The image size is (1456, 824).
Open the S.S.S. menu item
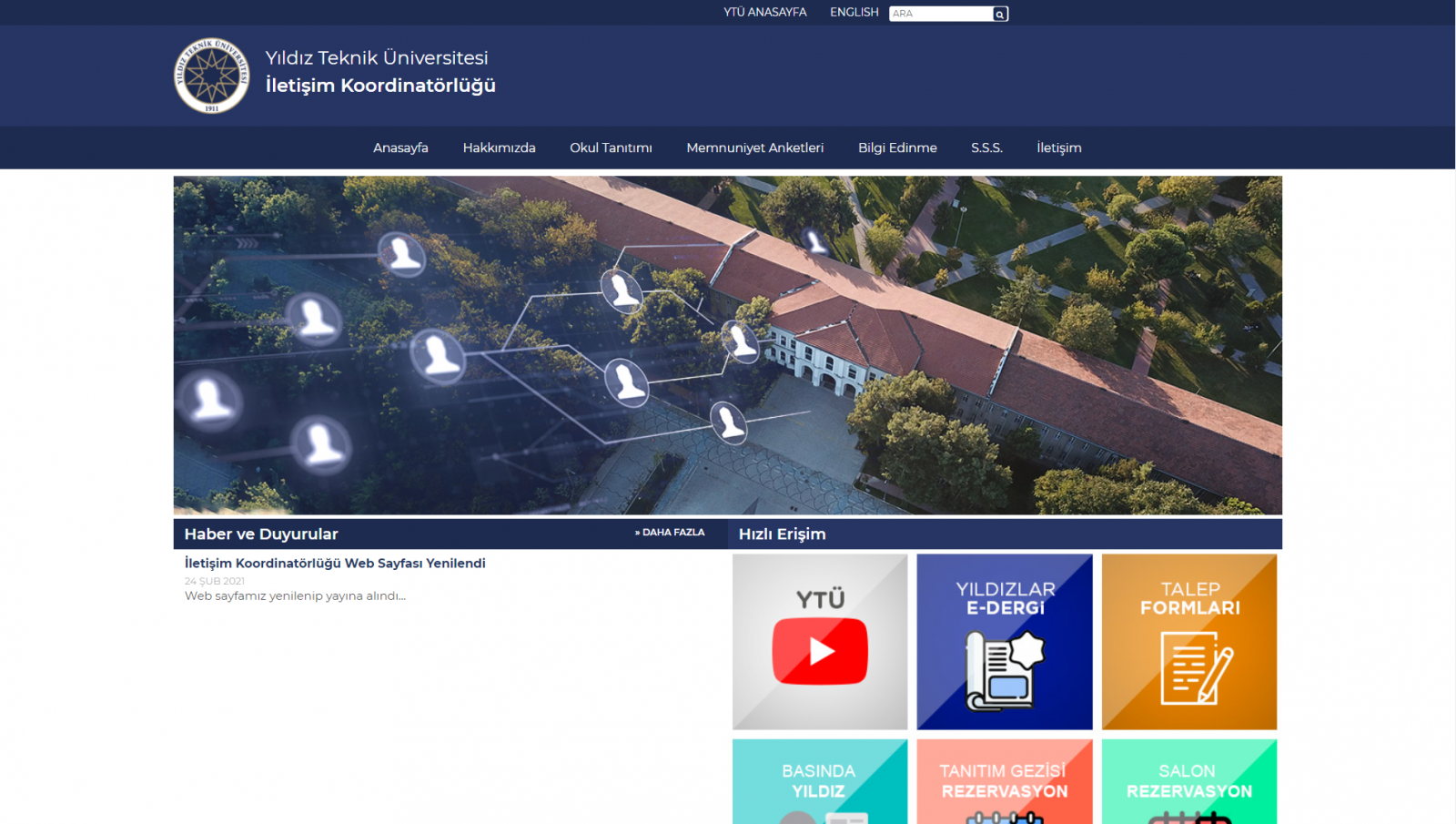pyautogui.click(x=986, y=148)
